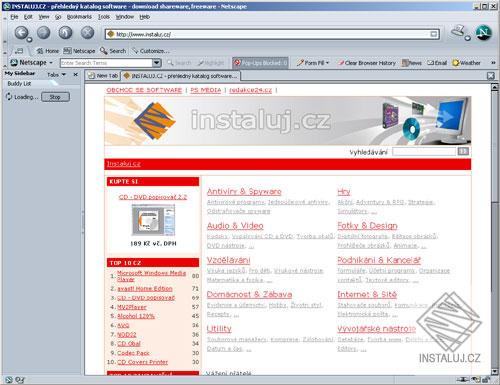This screenshot has width=500, height=385.
Task: Open the Weather toolbar button
Action: [466, 63]
